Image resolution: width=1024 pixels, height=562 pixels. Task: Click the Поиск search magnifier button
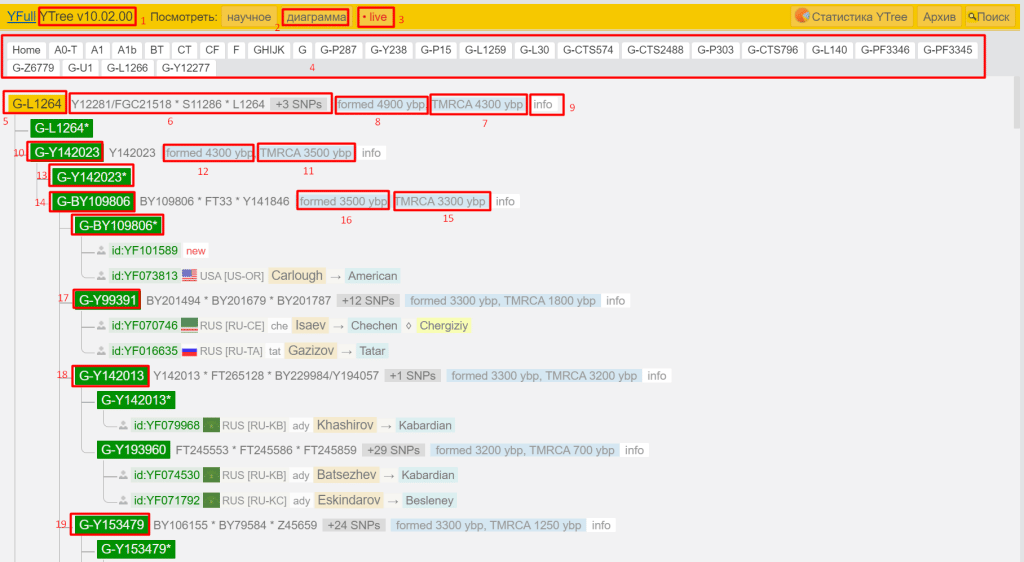pyautogui.click(x=989, y=17)
